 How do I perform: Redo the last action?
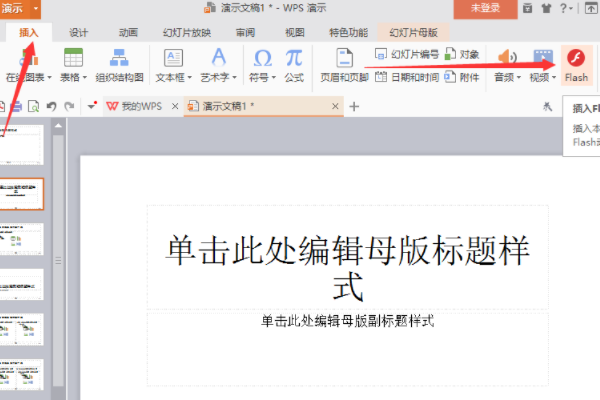pyautogui.click(x=69, y=106)
